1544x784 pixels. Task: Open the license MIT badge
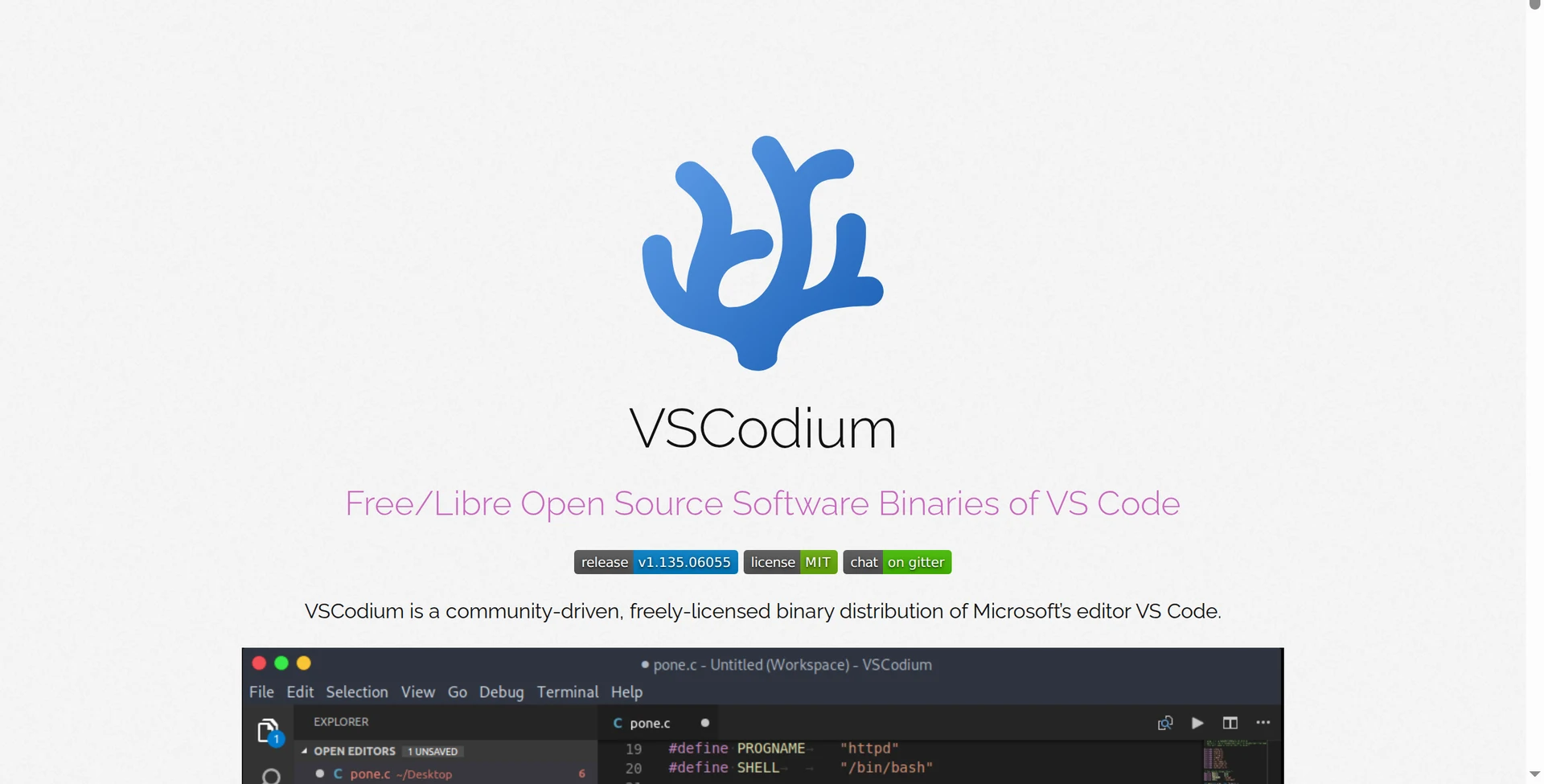coord(790,562)
